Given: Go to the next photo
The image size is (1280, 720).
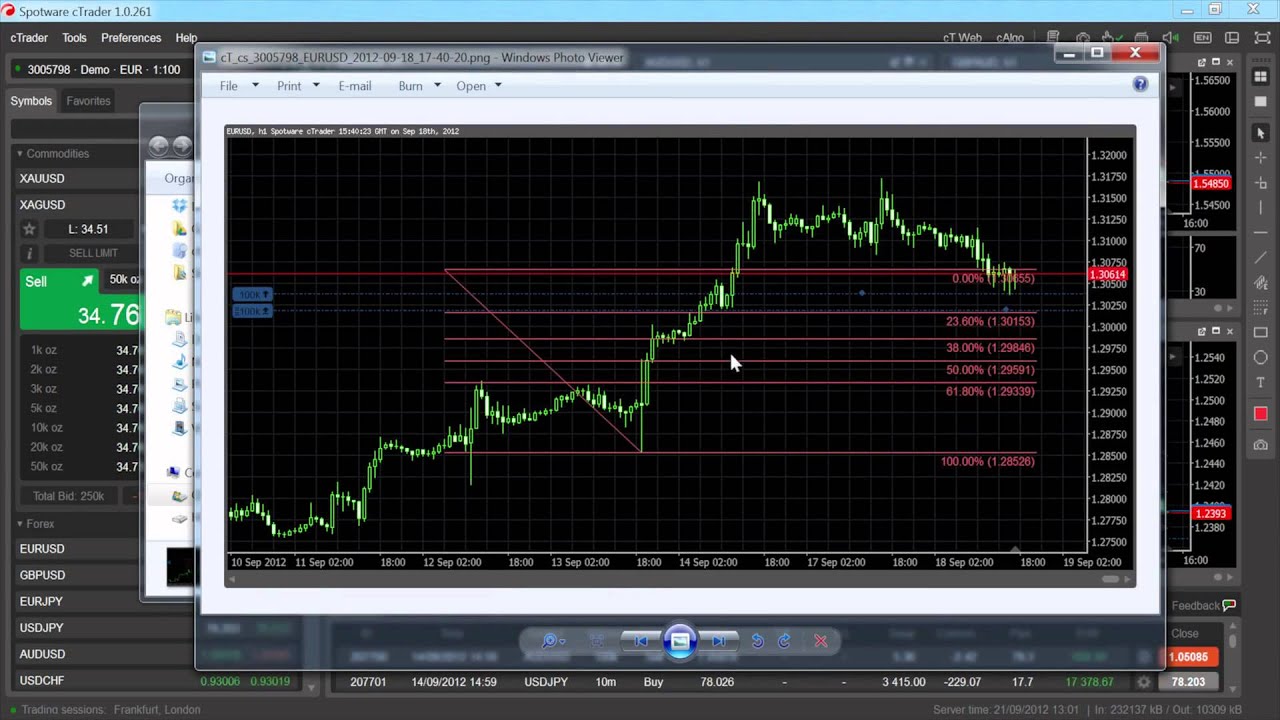Looking at the screenshot, I should coord(719,641).
